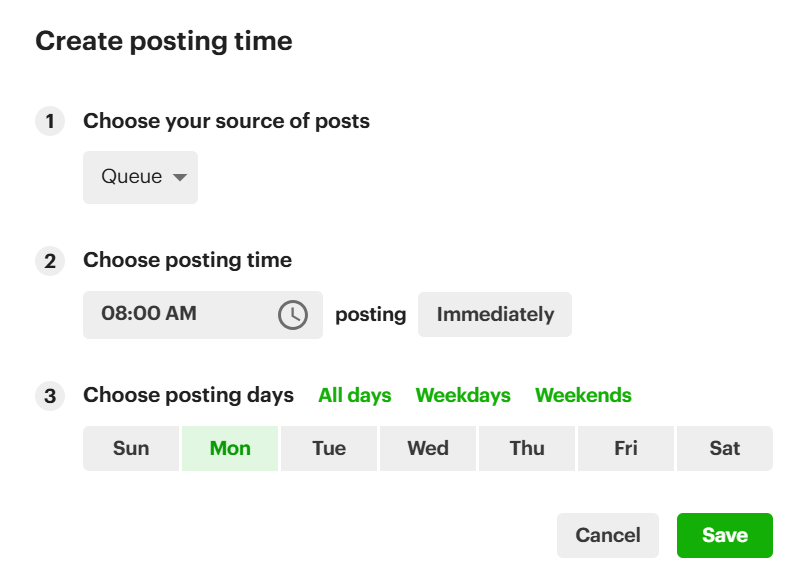Open the Immediately posting dropdown
This screenshot has width=801, height=577.
point(494,315)
